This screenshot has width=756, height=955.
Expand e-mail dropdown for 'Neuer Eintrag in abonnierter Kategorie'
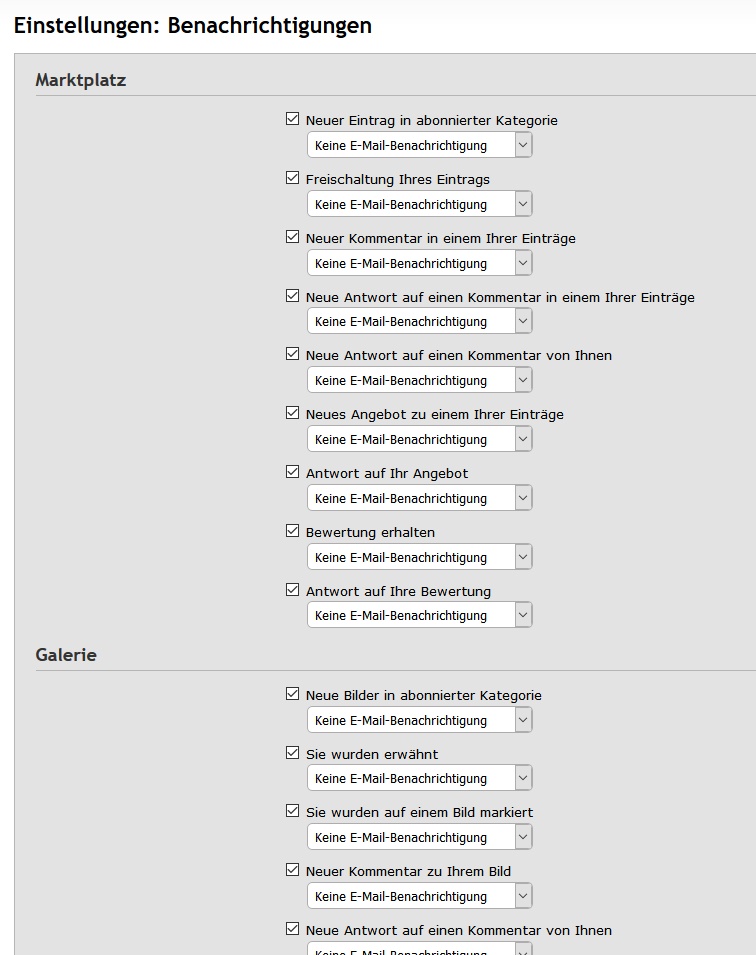419,145
